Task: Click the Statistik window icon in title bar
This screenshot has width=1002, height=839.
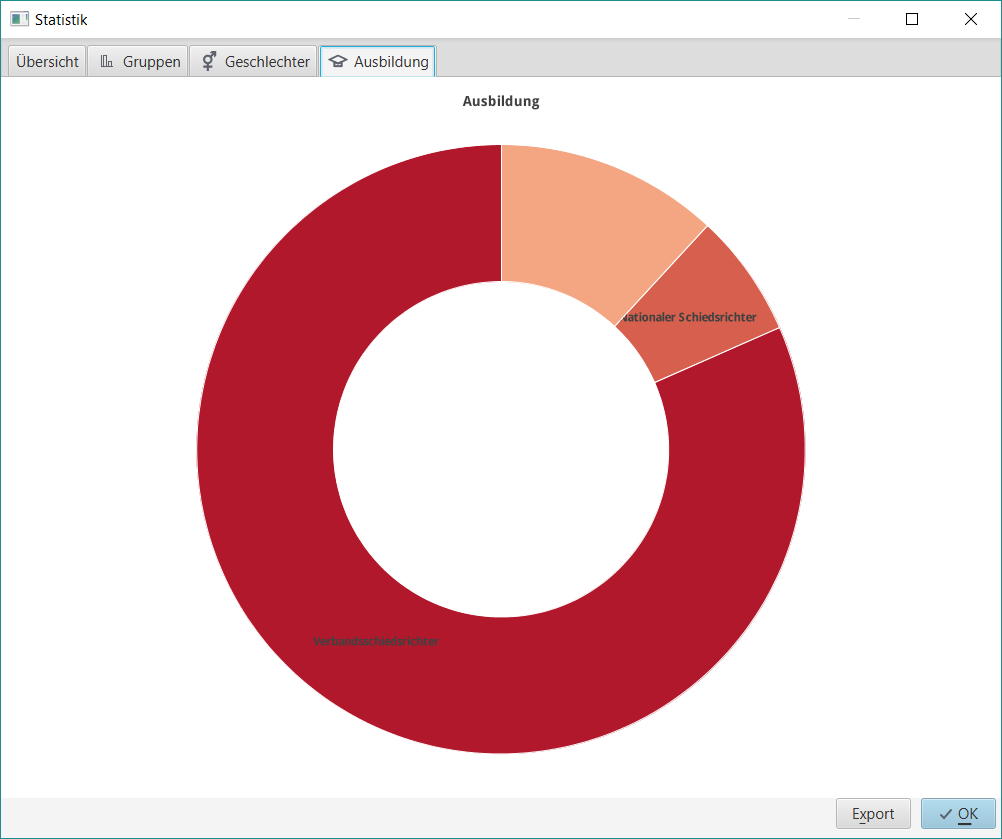Action: [19, 19]
